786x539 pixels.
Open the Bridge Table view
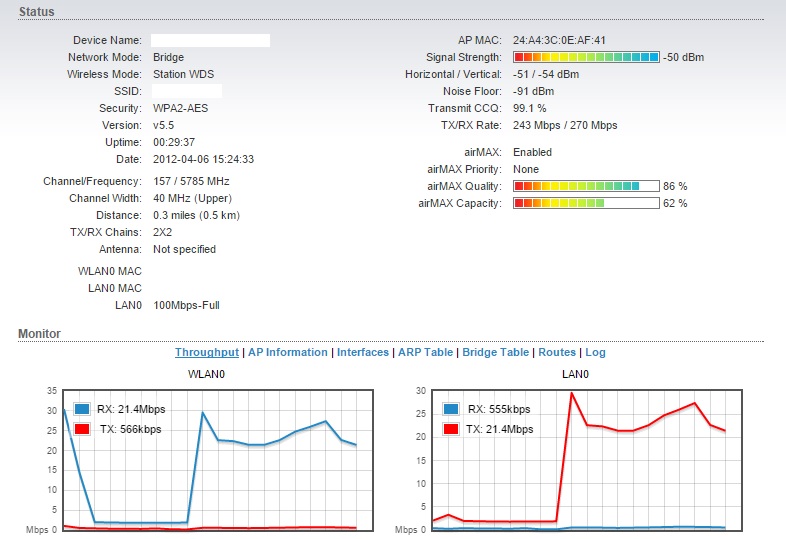coord(495,352)
